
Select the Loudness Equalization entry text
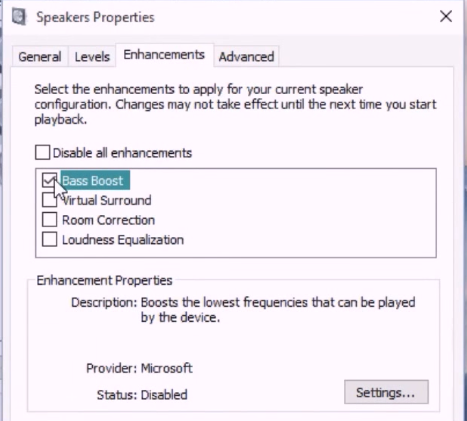click(x=123, y=240)
